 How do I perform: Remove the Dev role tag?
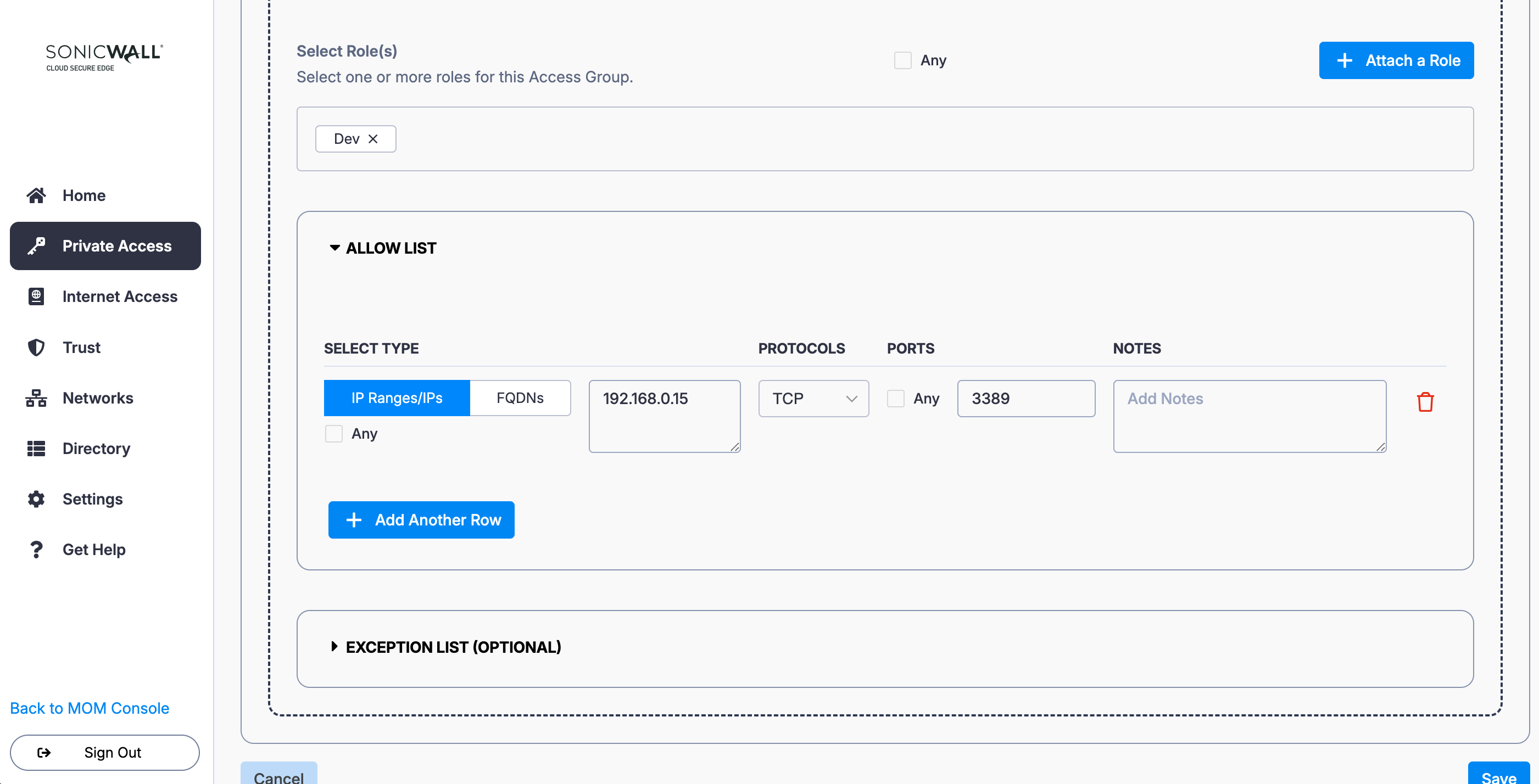pos(373,138)
